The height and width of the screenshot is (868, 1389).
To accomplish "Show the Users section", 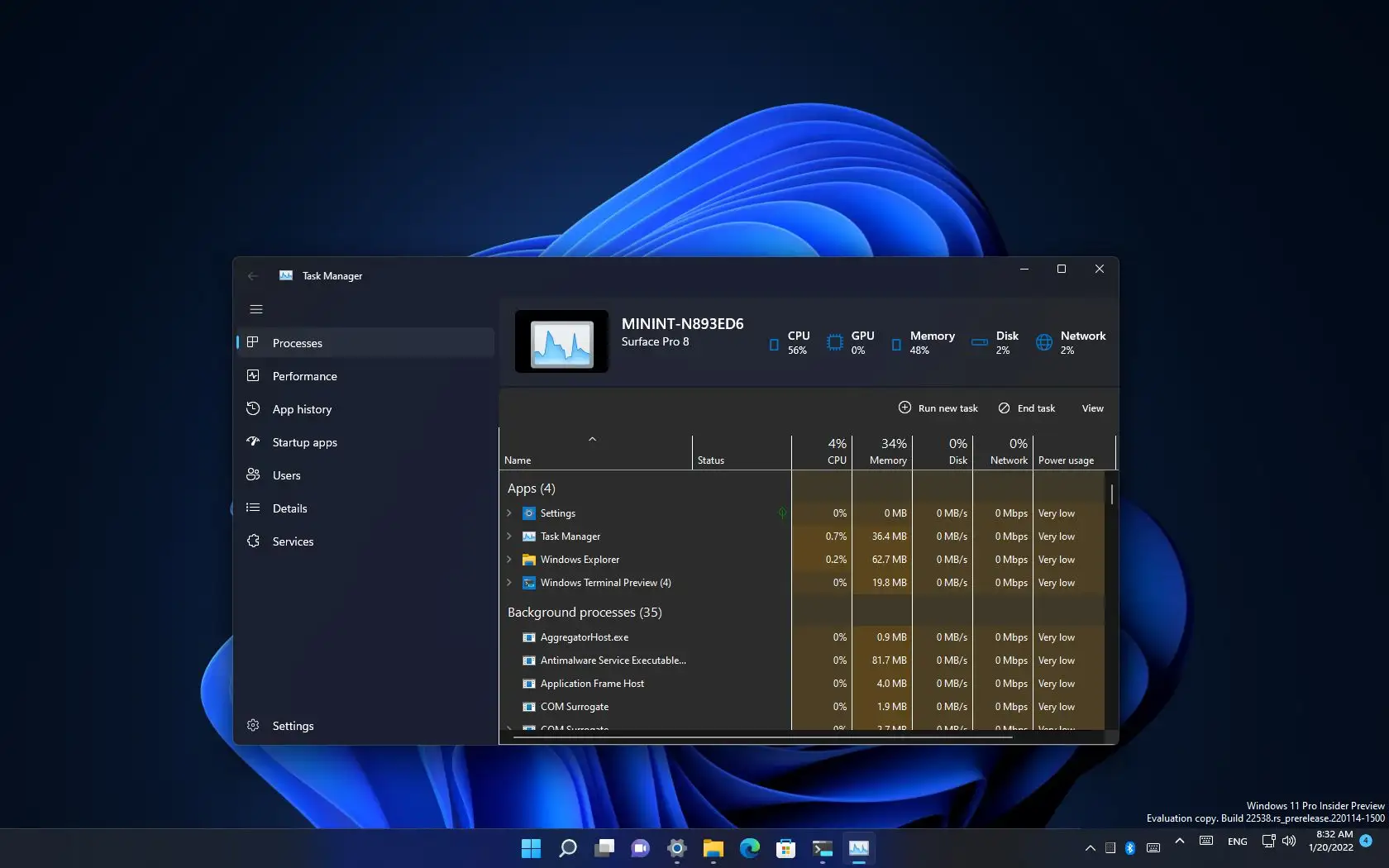I will coord(285,475).
